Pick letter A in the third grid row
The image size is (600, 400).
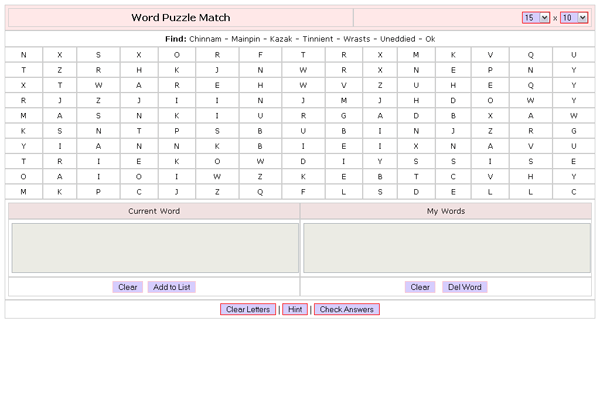coord(138,85)
